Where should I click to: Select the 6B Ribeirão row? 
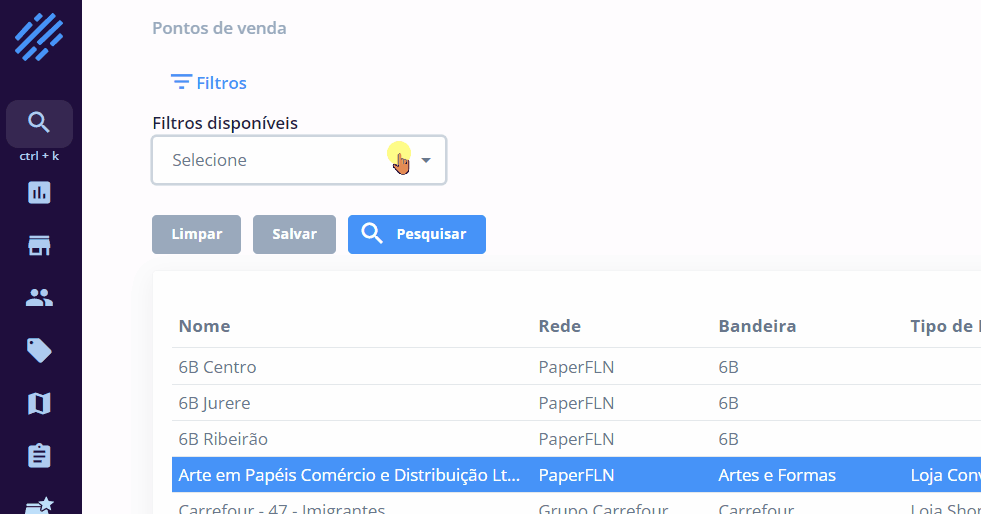click(576, 439)
